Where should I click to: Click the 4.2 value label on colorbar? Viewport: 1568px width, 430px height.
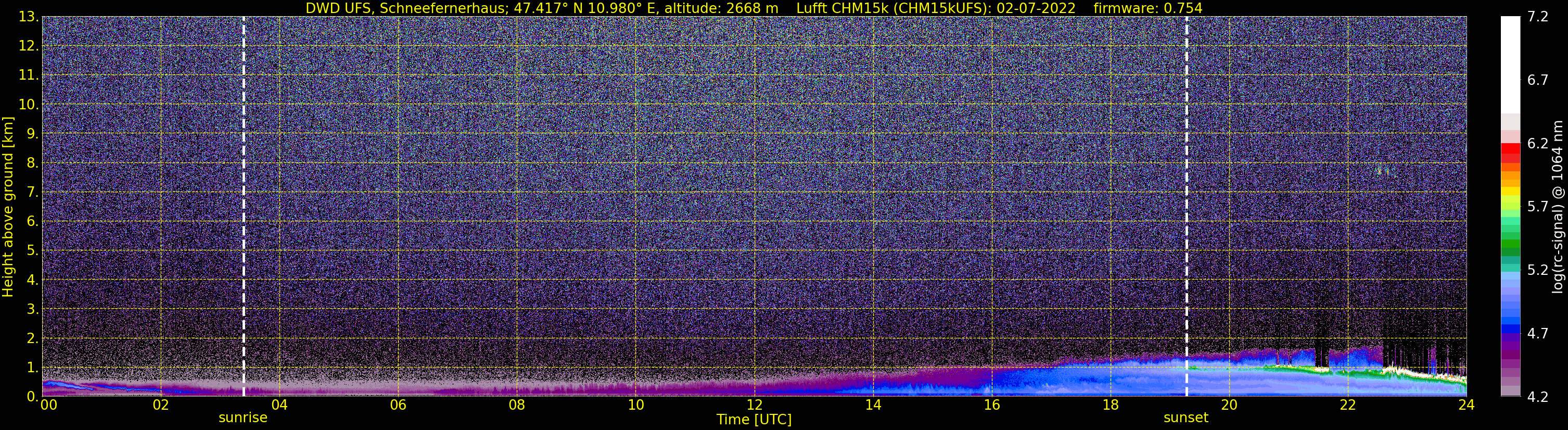pos(1537,397)
